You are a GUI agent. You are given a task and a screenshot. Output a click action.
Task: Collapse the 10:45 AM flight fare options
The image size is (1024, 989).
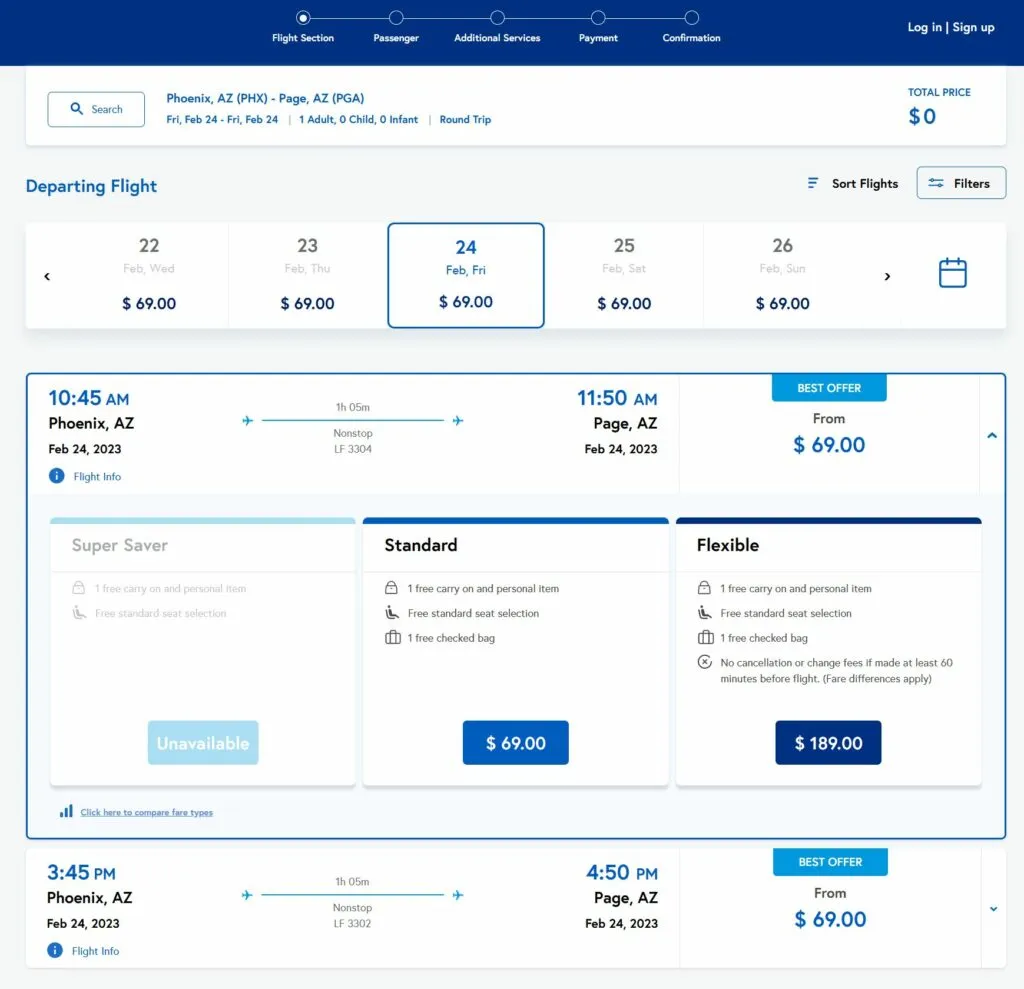[x=992, y=435]
